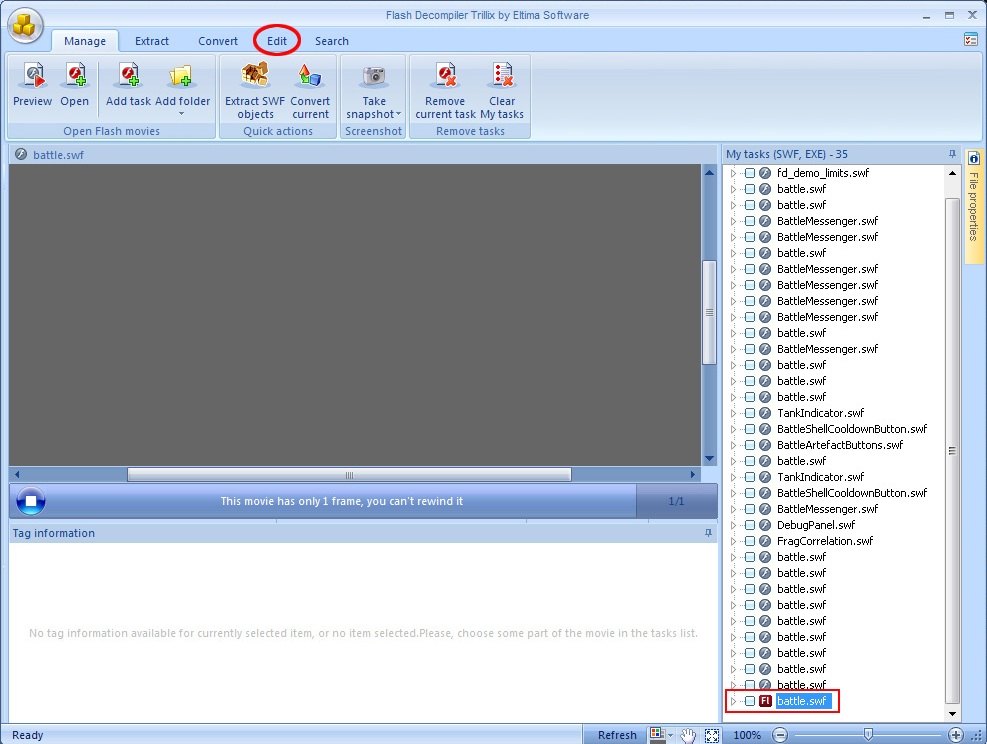987x744 pixels.
Task: Expand the fd_demo_limits.swf tree node
Action: (733, 172)
